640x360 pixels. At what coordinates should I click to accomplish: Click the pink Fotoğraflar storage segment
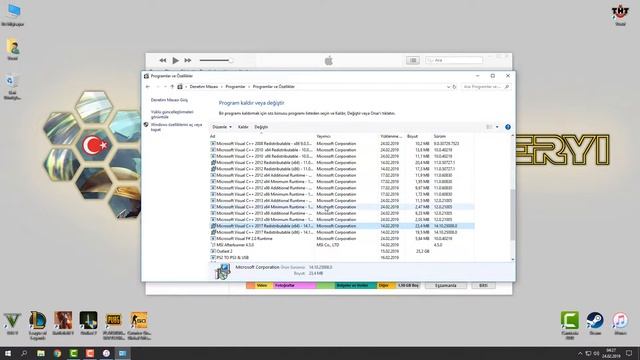click(295, 285)
